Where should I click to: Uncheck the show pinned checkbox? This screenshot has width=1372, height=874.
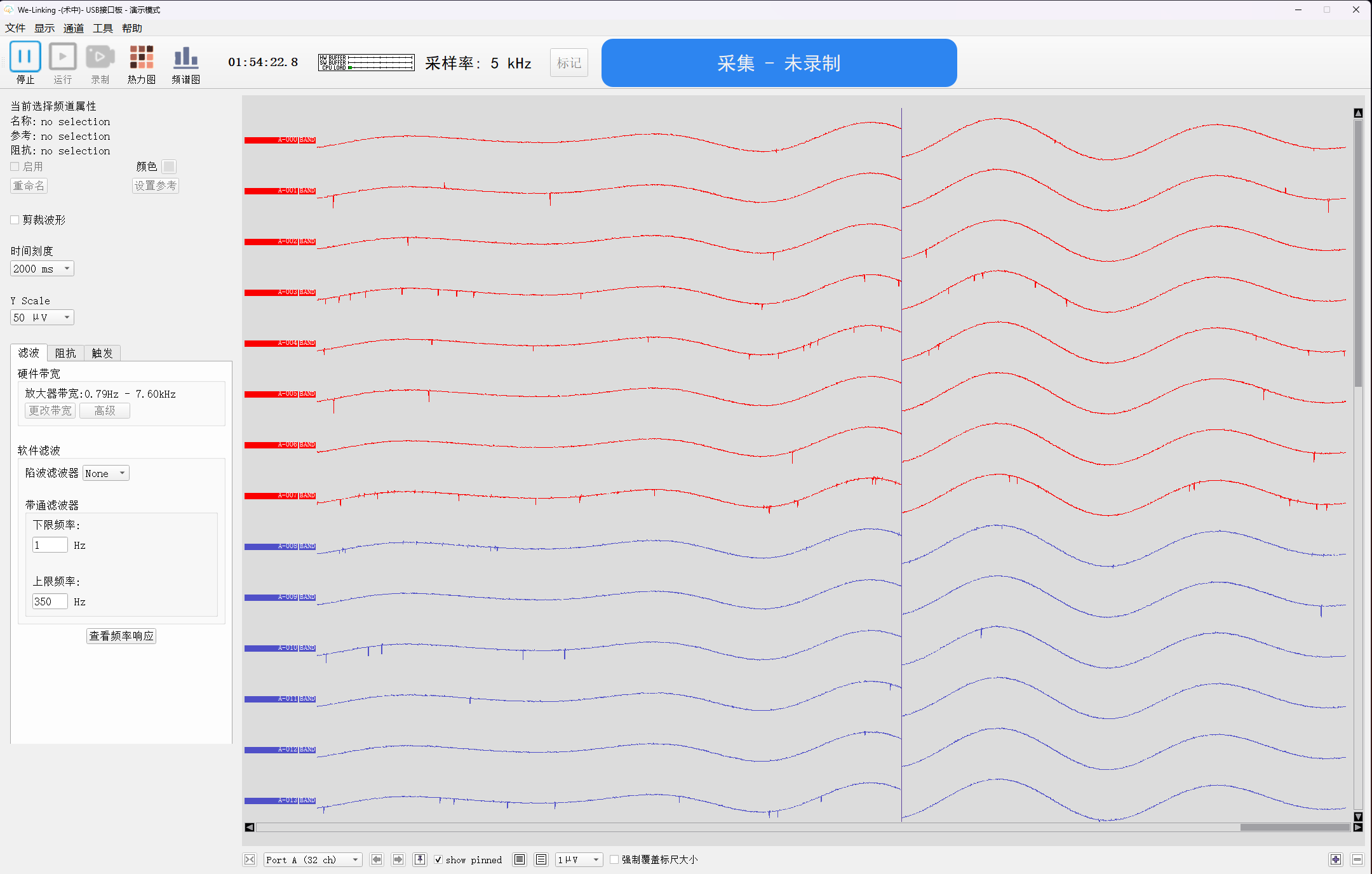[438, 859]
